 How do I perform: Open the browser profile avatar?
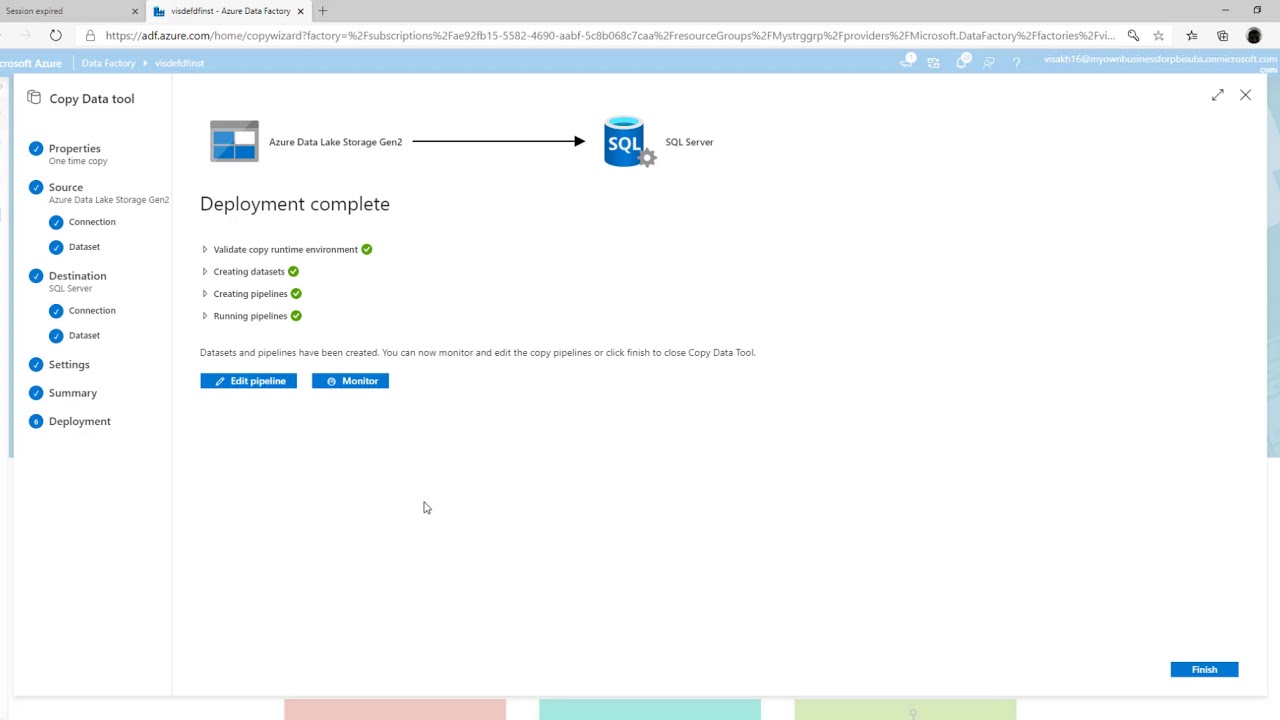1254,35
